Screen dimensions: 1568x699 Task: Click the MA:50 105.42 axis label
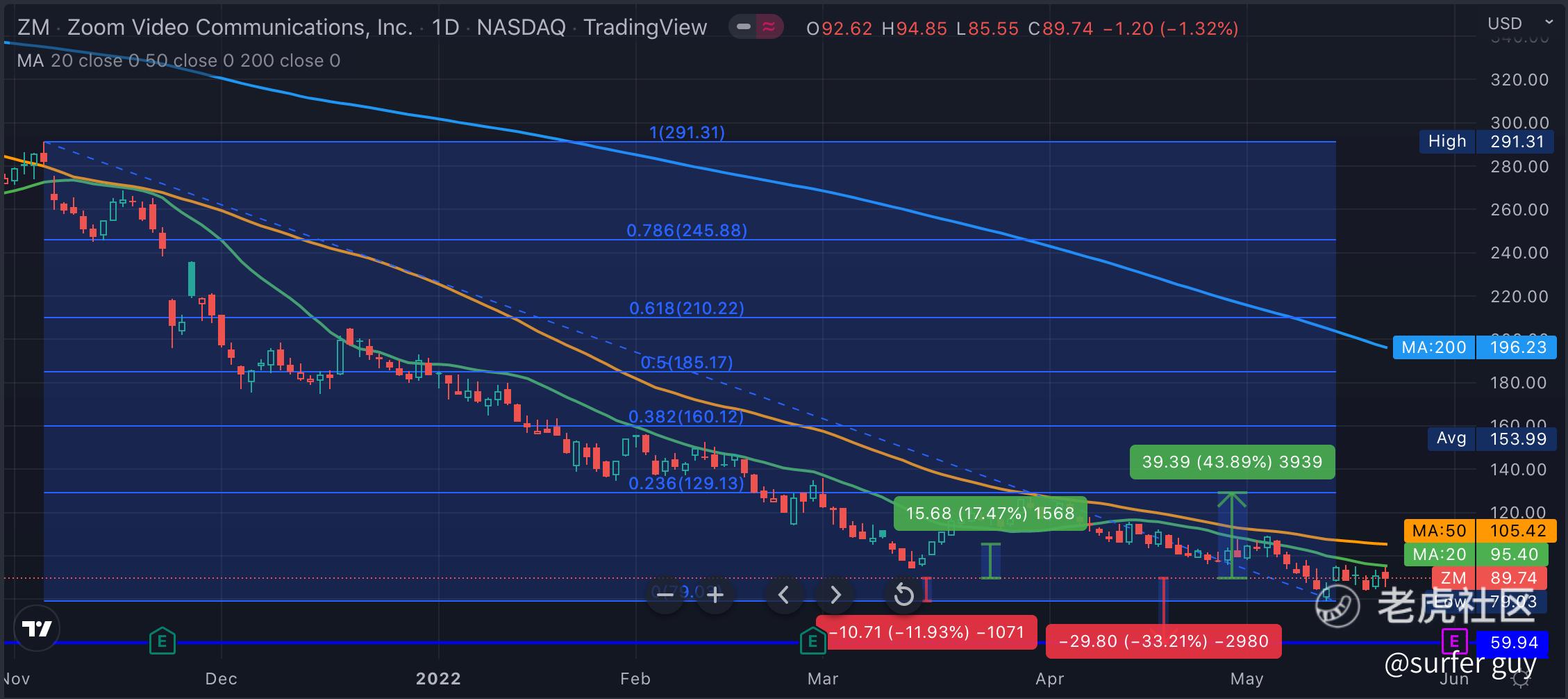[1480, 531]
